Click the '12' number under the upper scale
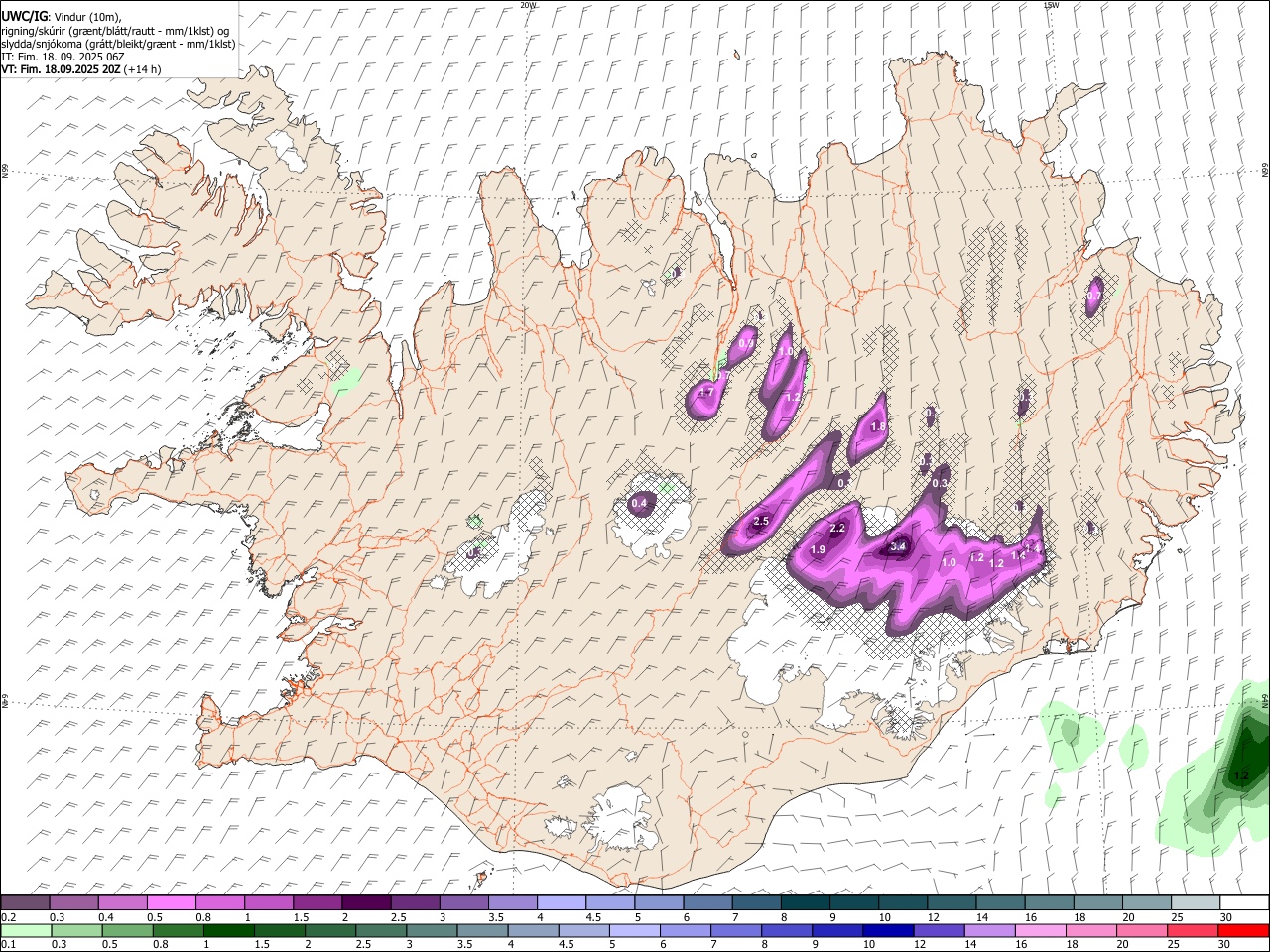1270x952 pixels. 934,917
